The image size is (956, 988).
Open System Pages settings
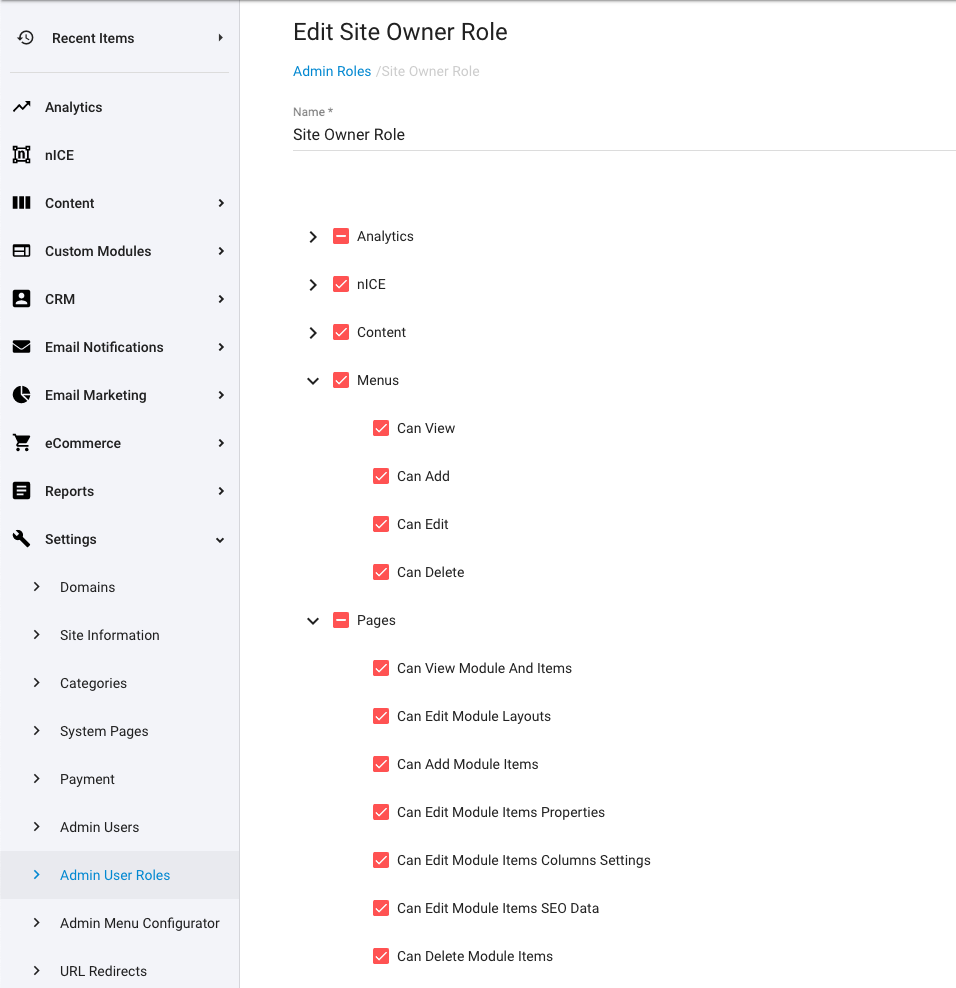coord(104,731)
